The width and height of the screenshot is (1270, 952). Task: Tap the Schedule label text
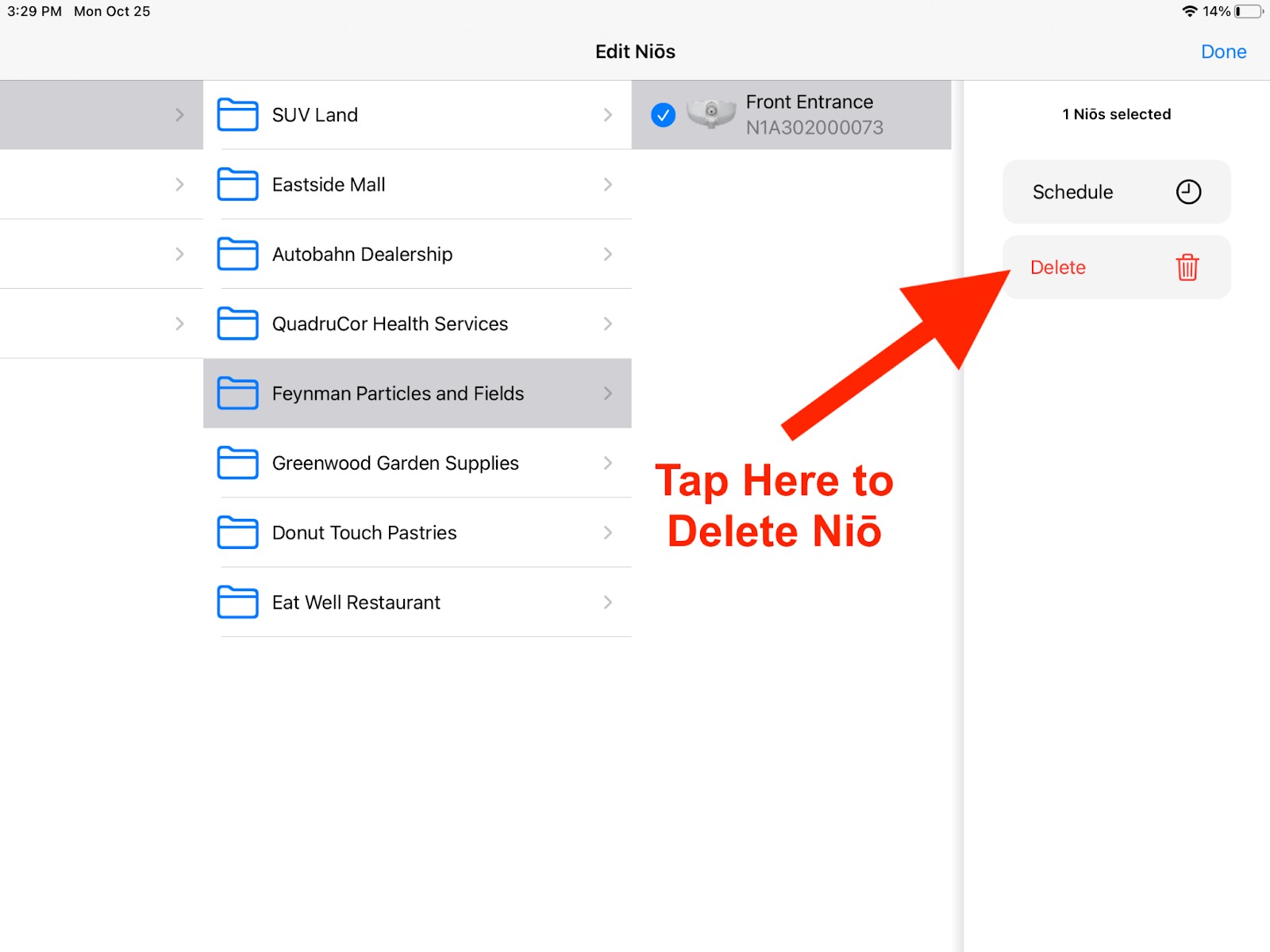tap(1072, 192)
